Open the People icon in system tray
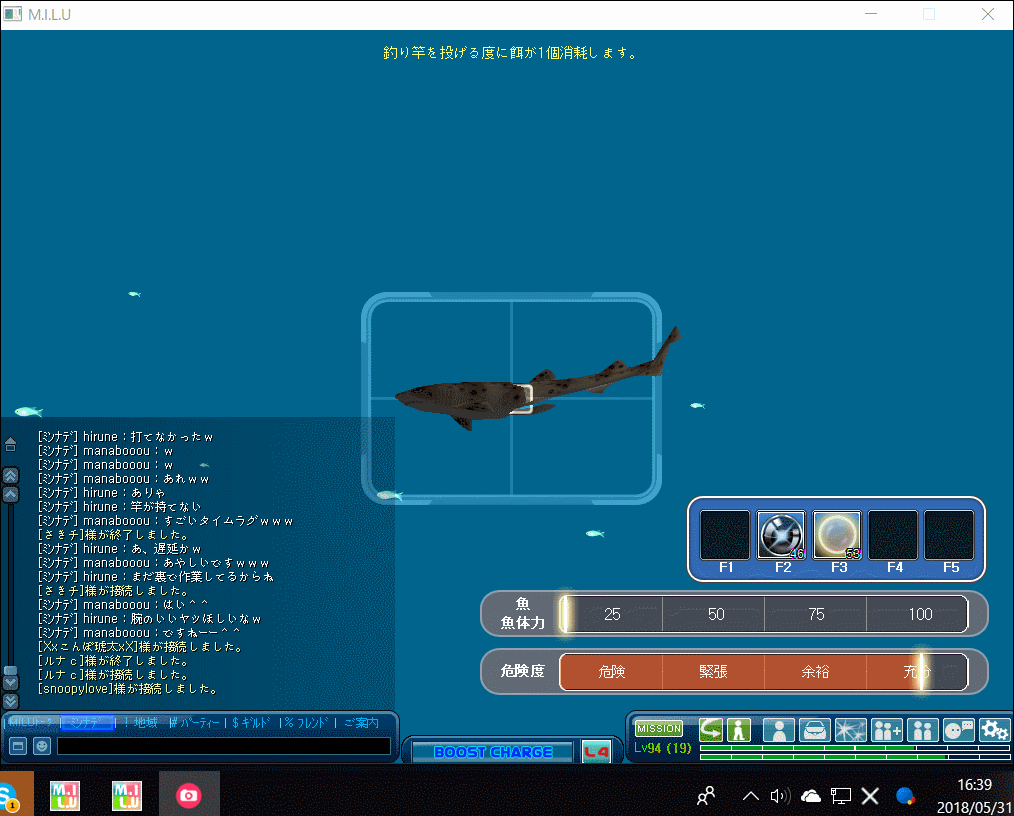1014x816 pixels. [706, 796]
